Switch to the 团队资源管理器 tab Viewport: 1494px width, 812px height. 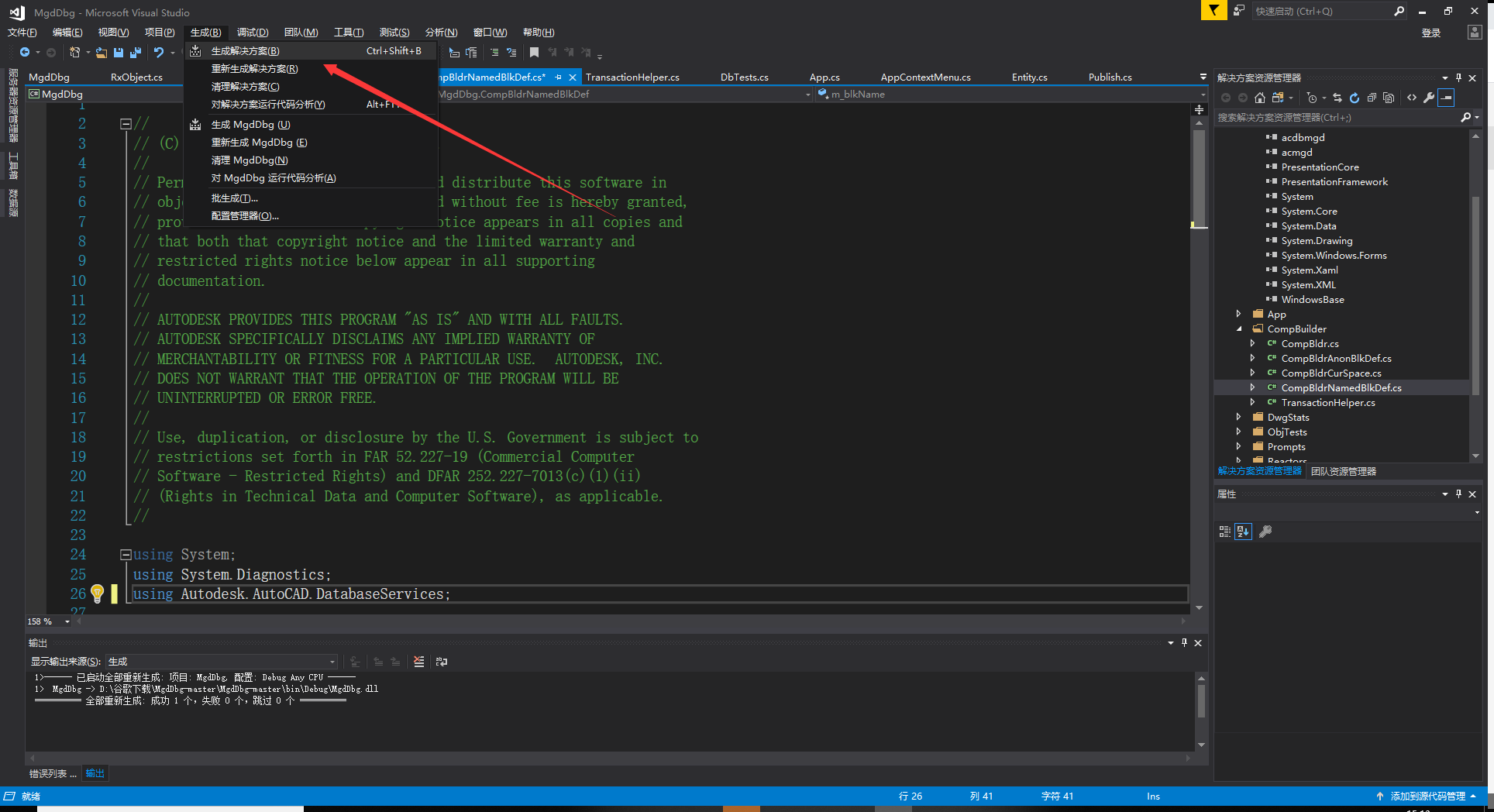coord(1344,471)
